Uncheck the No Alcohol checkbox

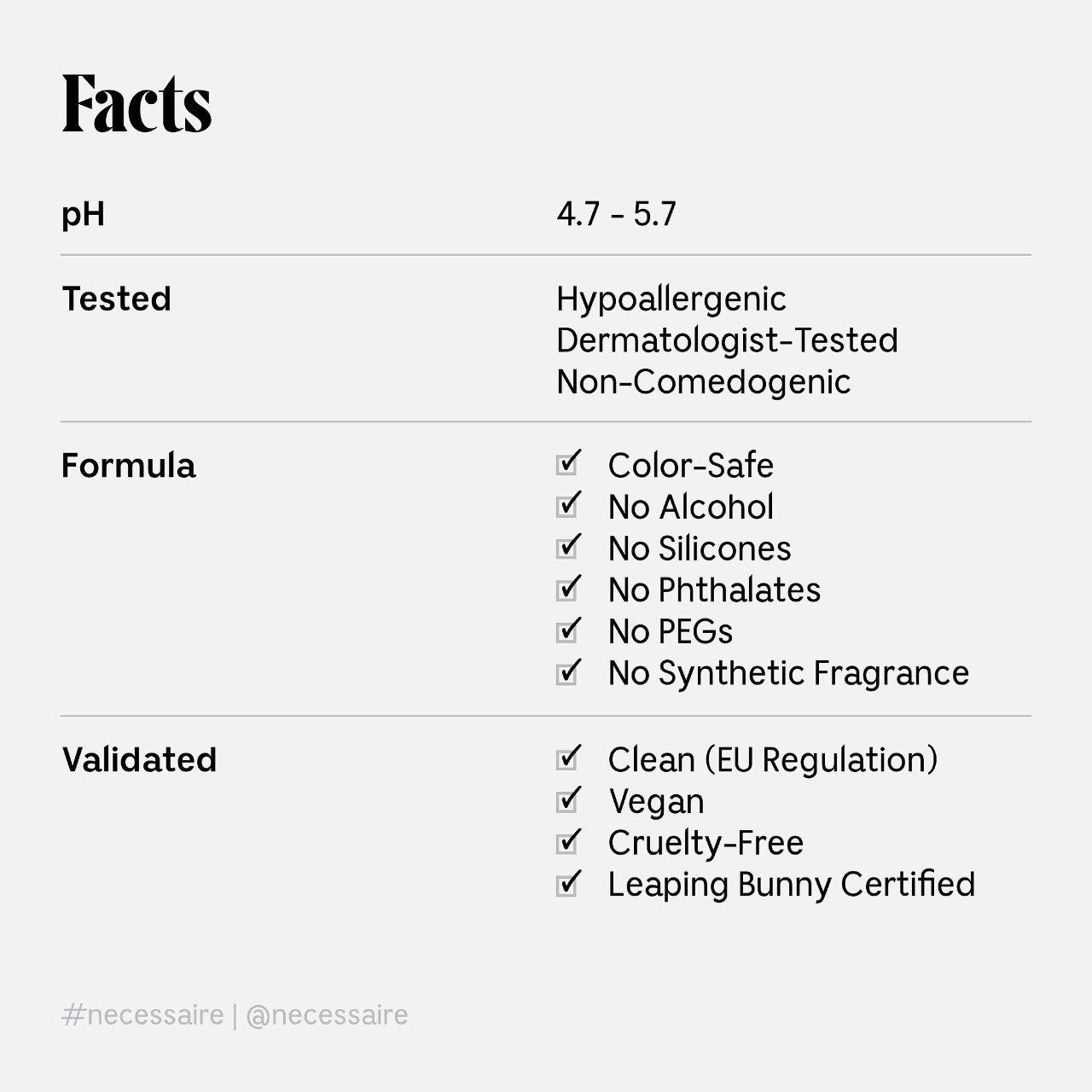point(567,507)
